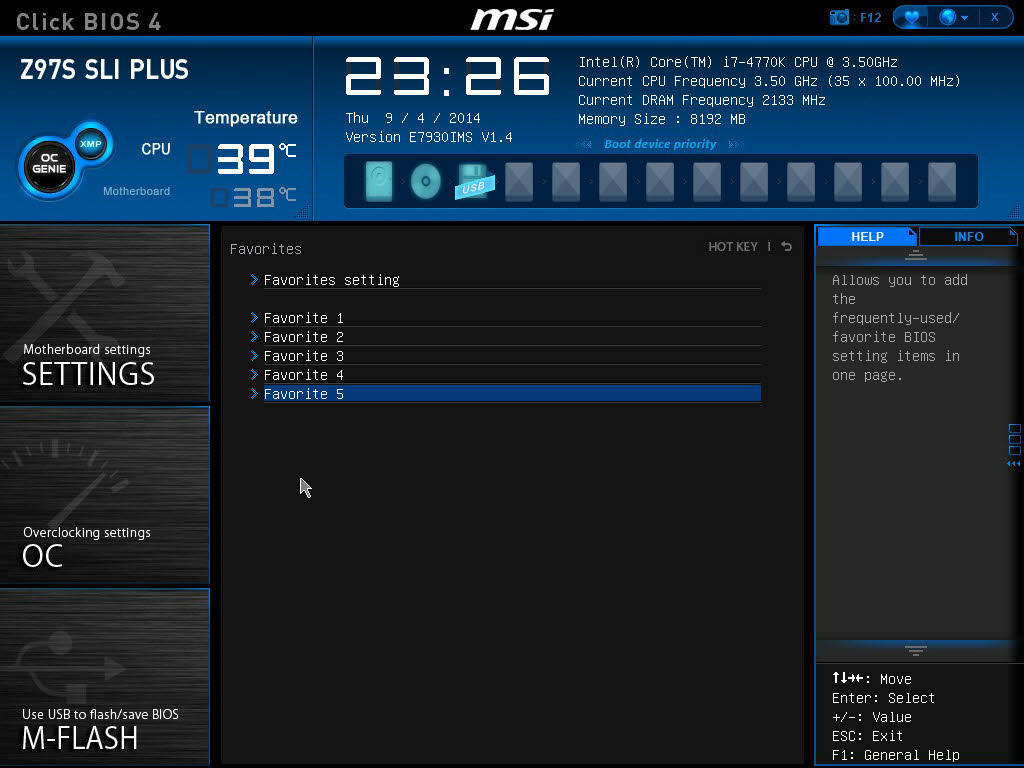Click the small arrows on the right edge
The image size is (1024, 768).
1014,464
